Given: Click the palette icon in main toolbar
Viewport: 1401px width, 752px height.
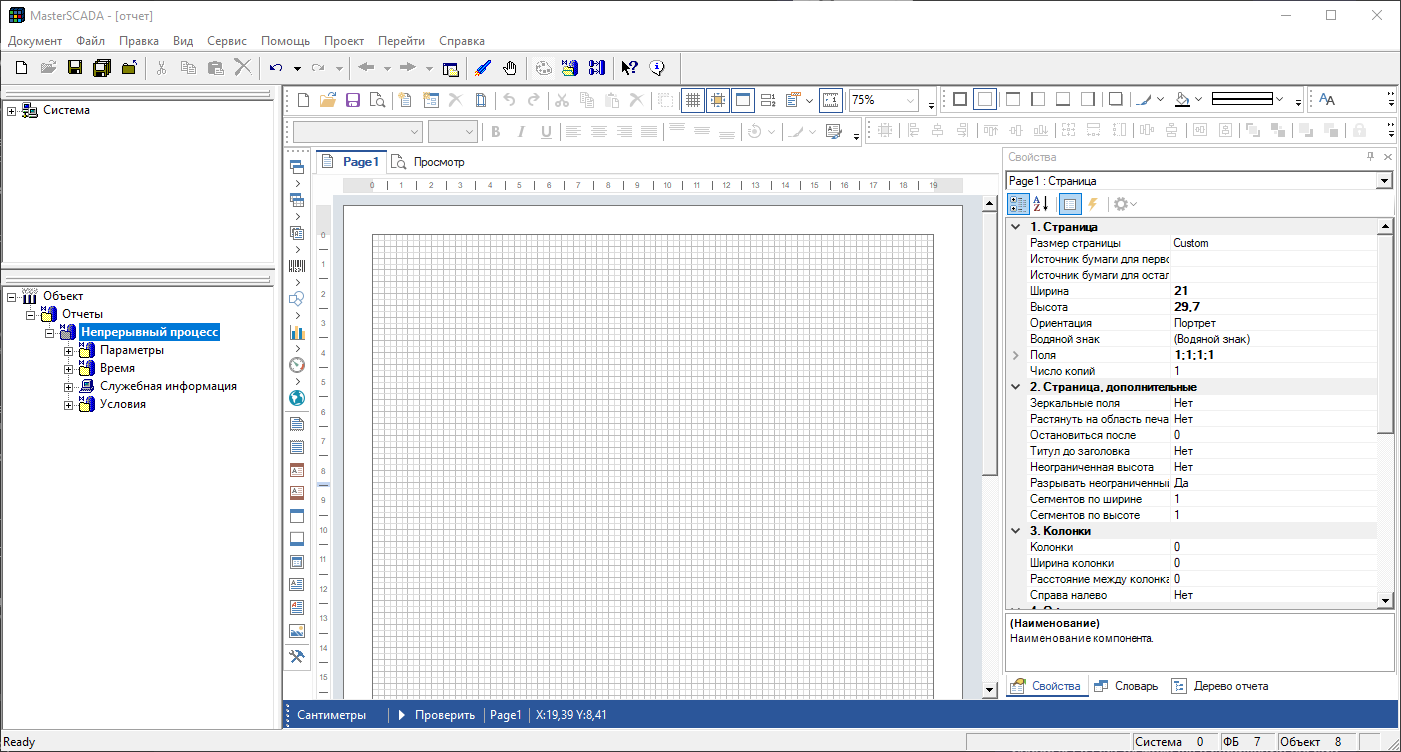Looking at the screenshot, I should point(543,68).
